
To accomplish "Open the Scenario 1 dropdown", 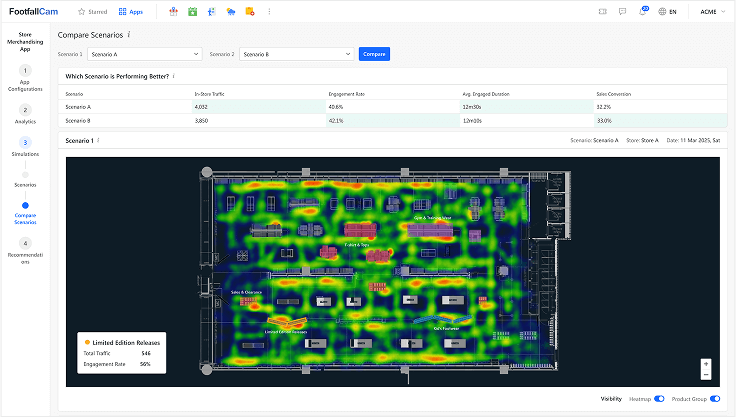I will (x=145, y=54).
